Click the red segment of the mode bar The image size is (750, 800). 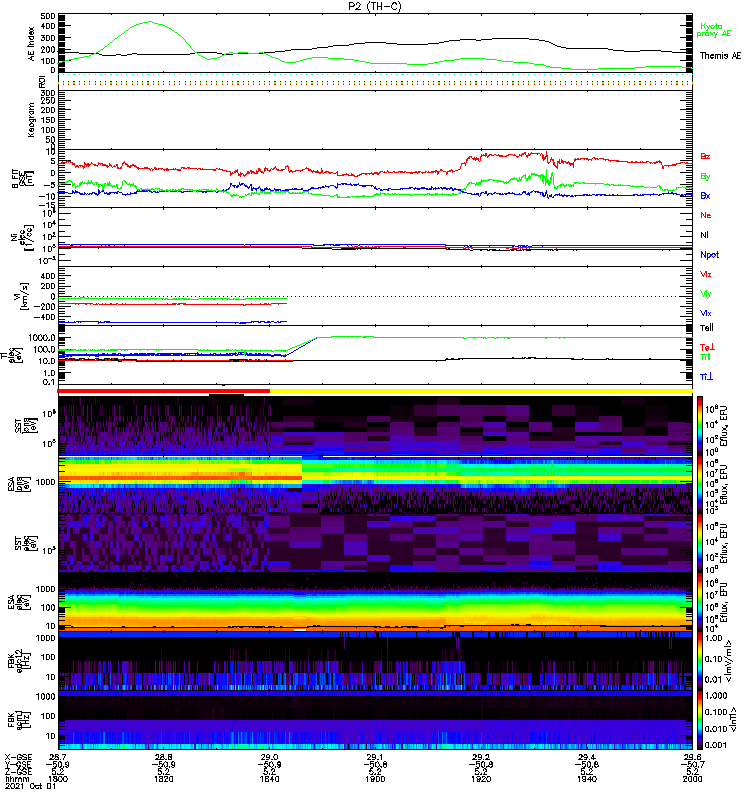click(163, 391)
